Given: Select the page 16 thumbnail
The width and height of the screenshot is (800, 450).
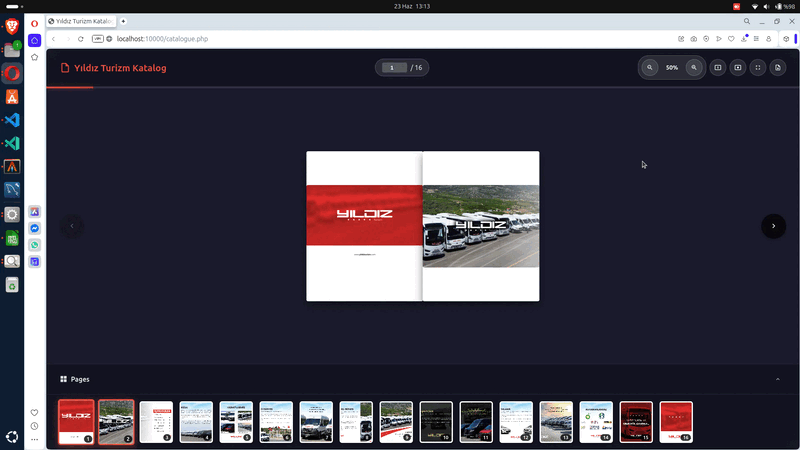Looking at the screenshot, I should coord(676,422).
